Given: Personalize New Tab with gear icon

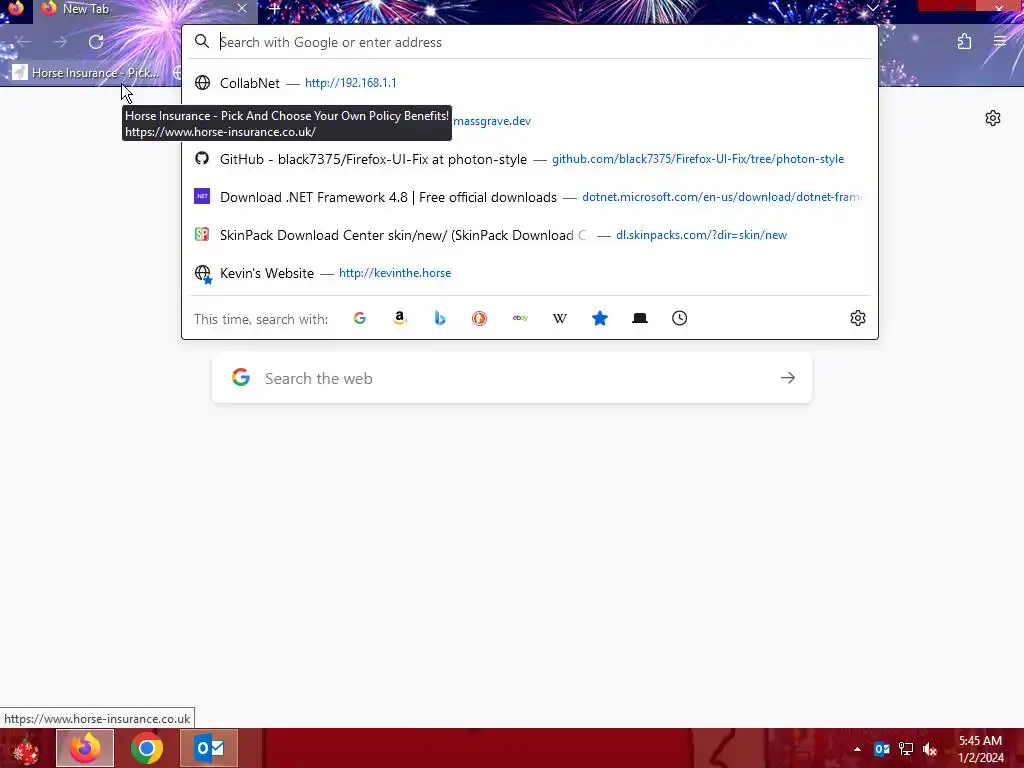Looking at the screenshot, I should point(993,118).
